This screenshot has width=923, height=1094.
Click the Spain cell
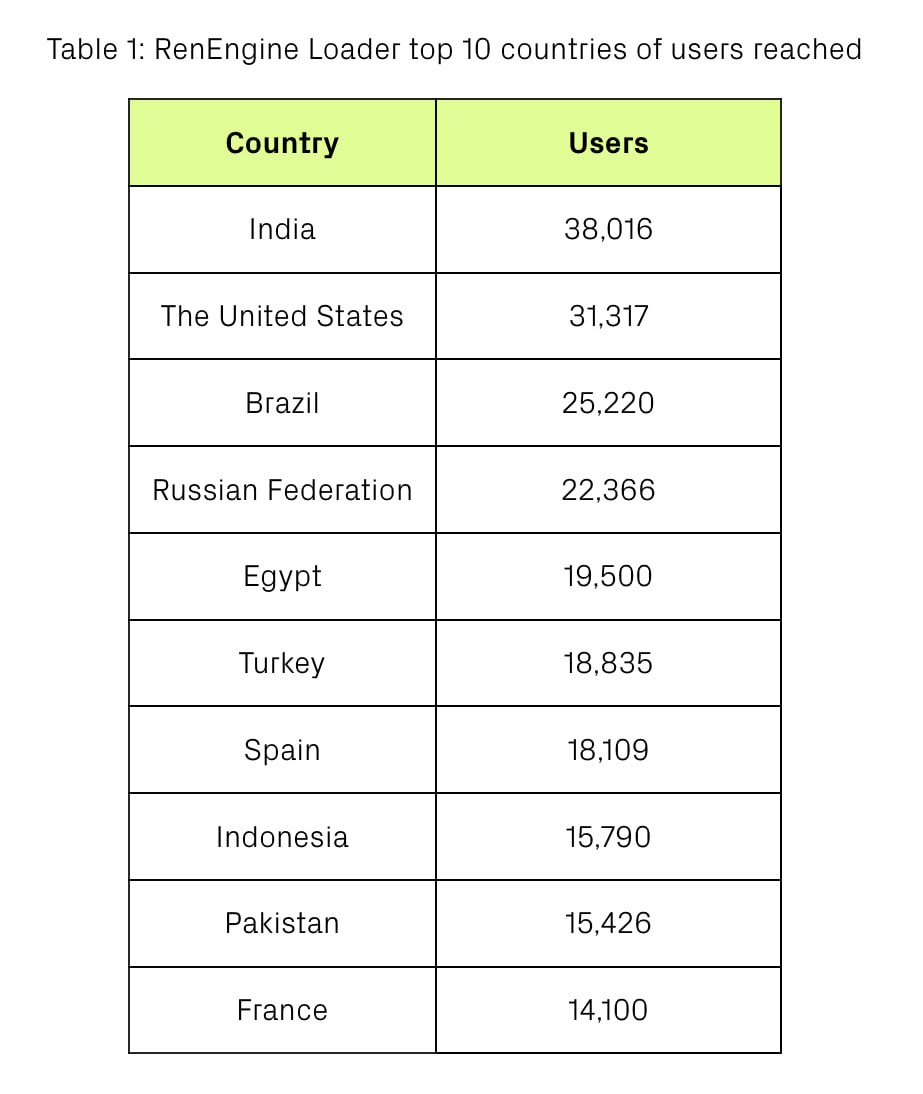[x=282, y=750]
